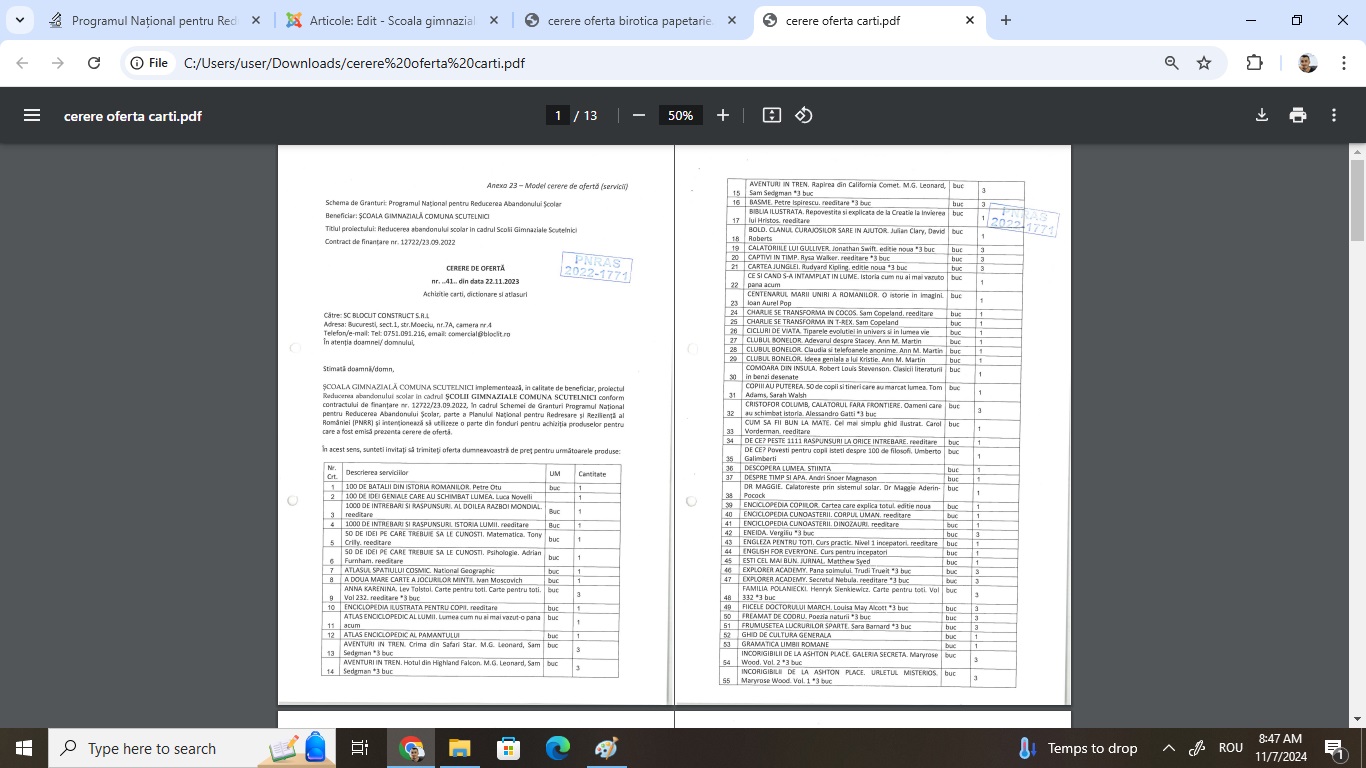The height and width of the screenshot is (768, 1366).
Task: Click the 50% zoom level field
Action: tap(681, 115)
